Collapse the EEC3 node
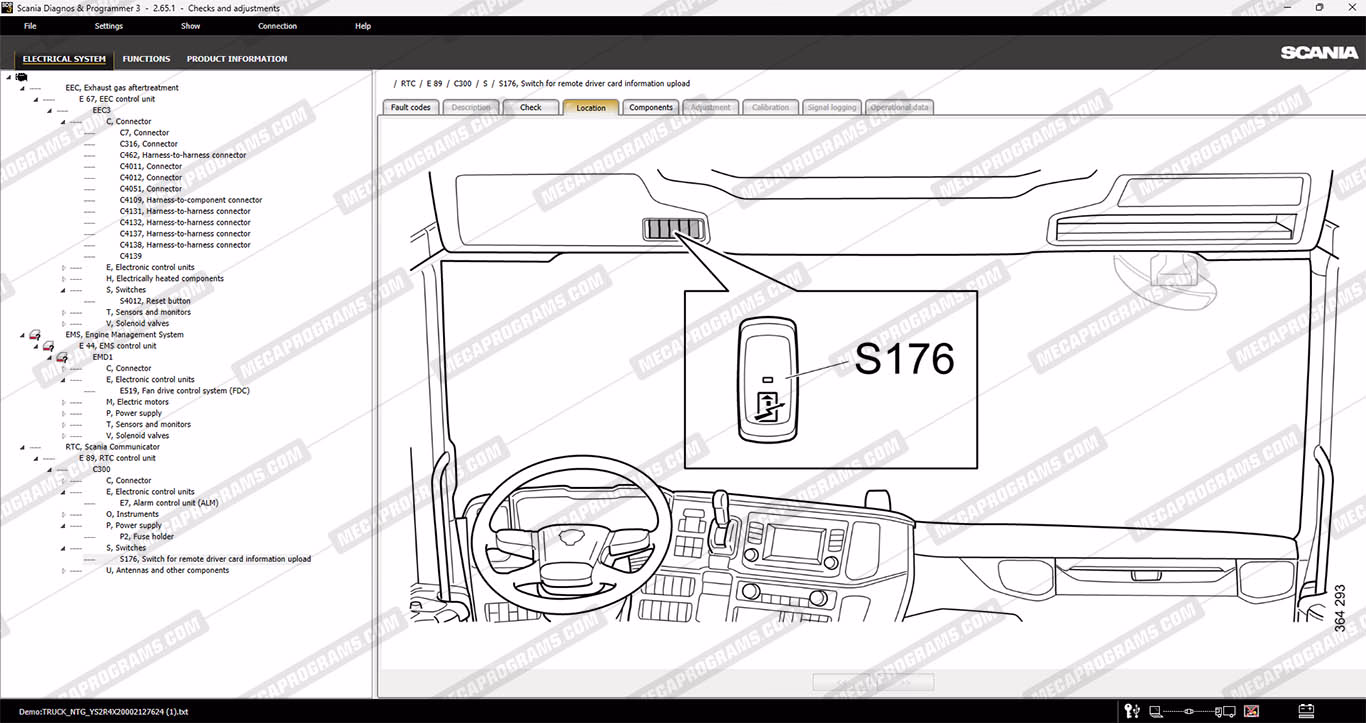Viewport: 1366px width, 723px height. (x=48, y=110)
